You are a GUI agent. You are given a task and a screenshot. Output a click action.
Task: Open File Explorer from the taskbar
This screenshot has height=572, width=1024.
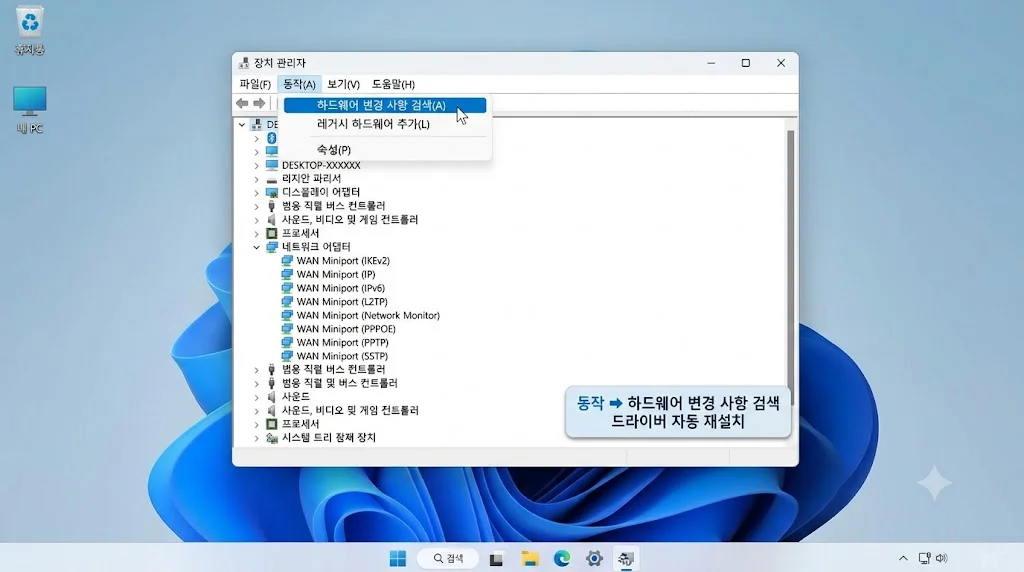click(x=530, y=559)
